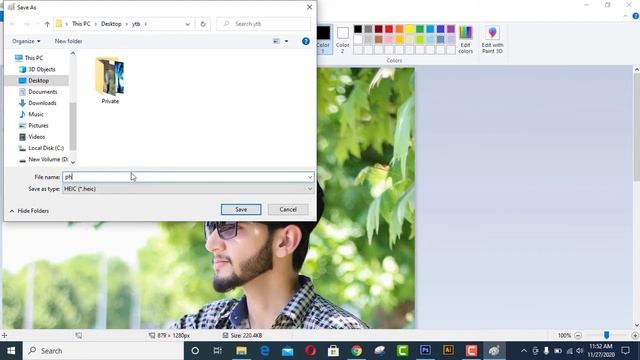Click the Paint zoom in plus button
Screen dimensions: 640x360
635,336
